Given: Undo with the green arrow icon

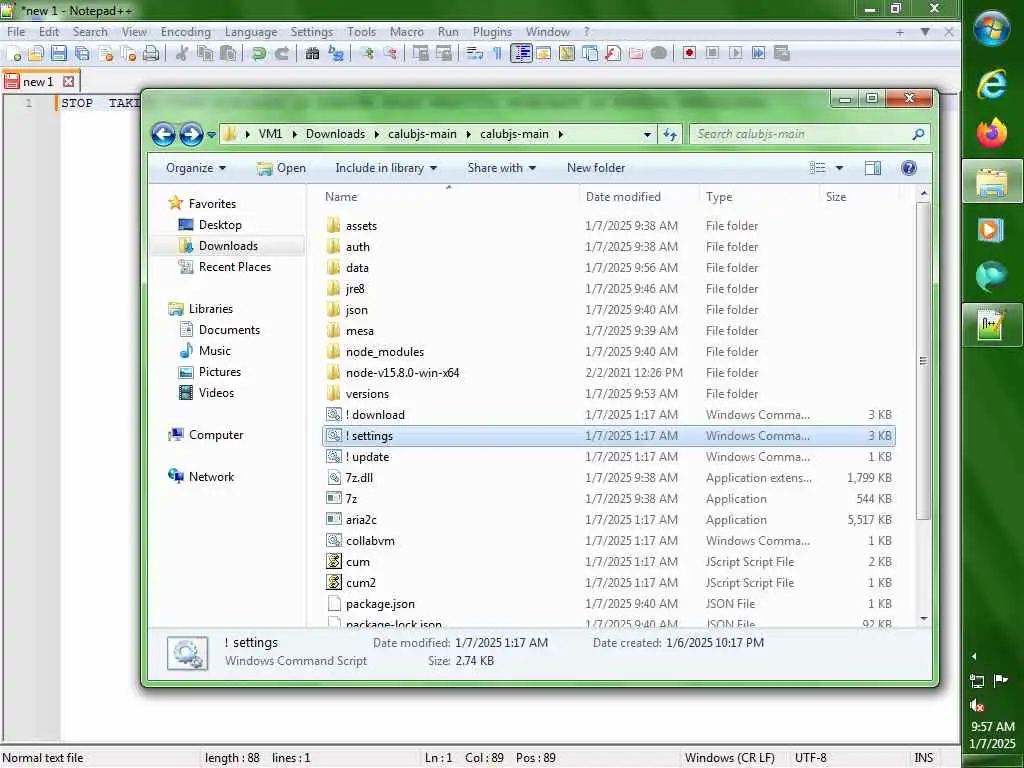Looking at the screenshot, I should coord(259,54).
